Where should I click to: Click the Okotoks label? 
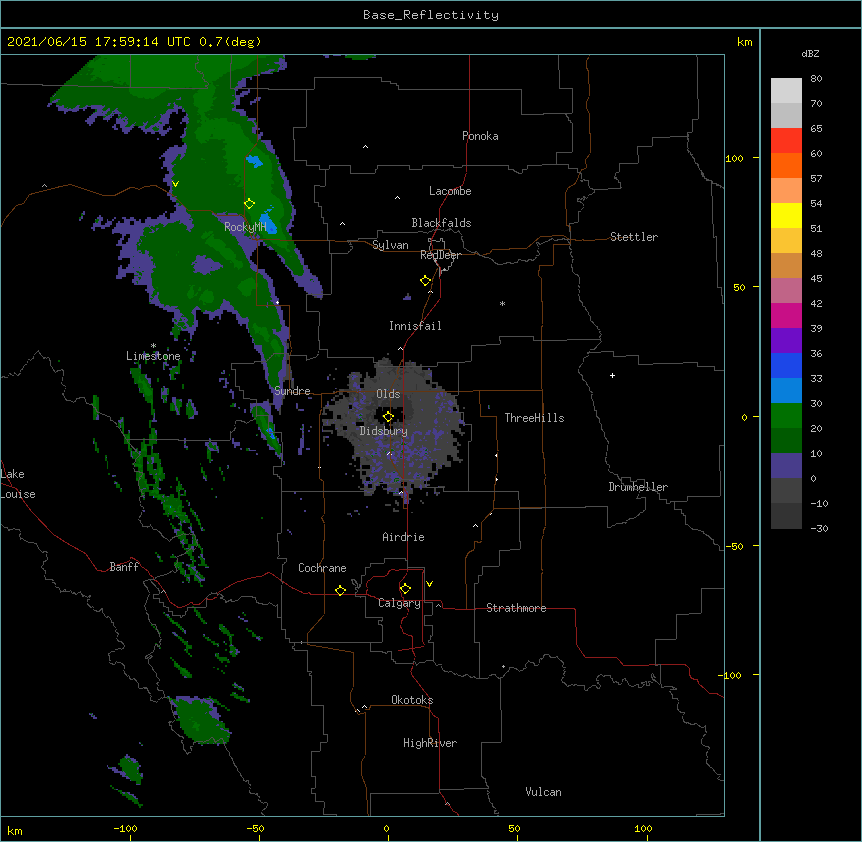412,700
